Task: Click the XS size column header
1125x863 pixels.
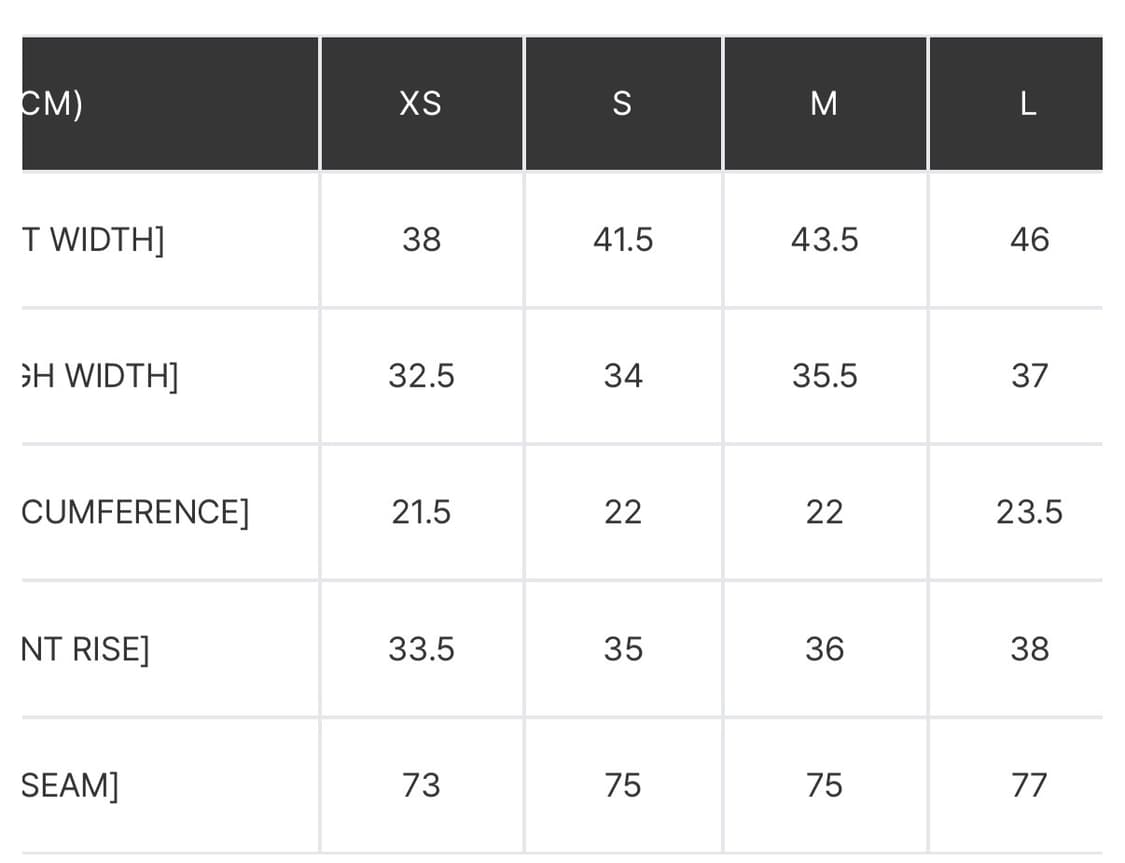Action: (x=420, y=104)
